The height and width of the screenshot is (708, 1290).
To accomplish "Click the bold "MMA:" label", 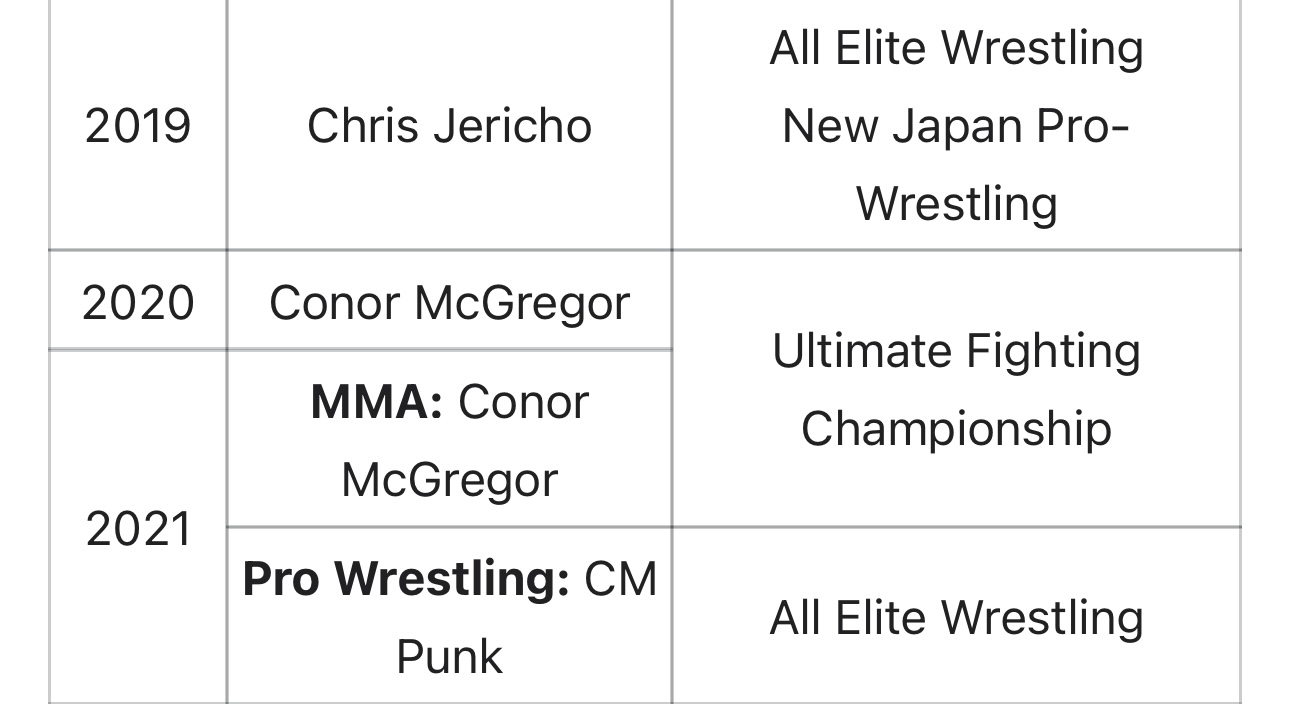I will pyautogui.click(x=376, y=402).
